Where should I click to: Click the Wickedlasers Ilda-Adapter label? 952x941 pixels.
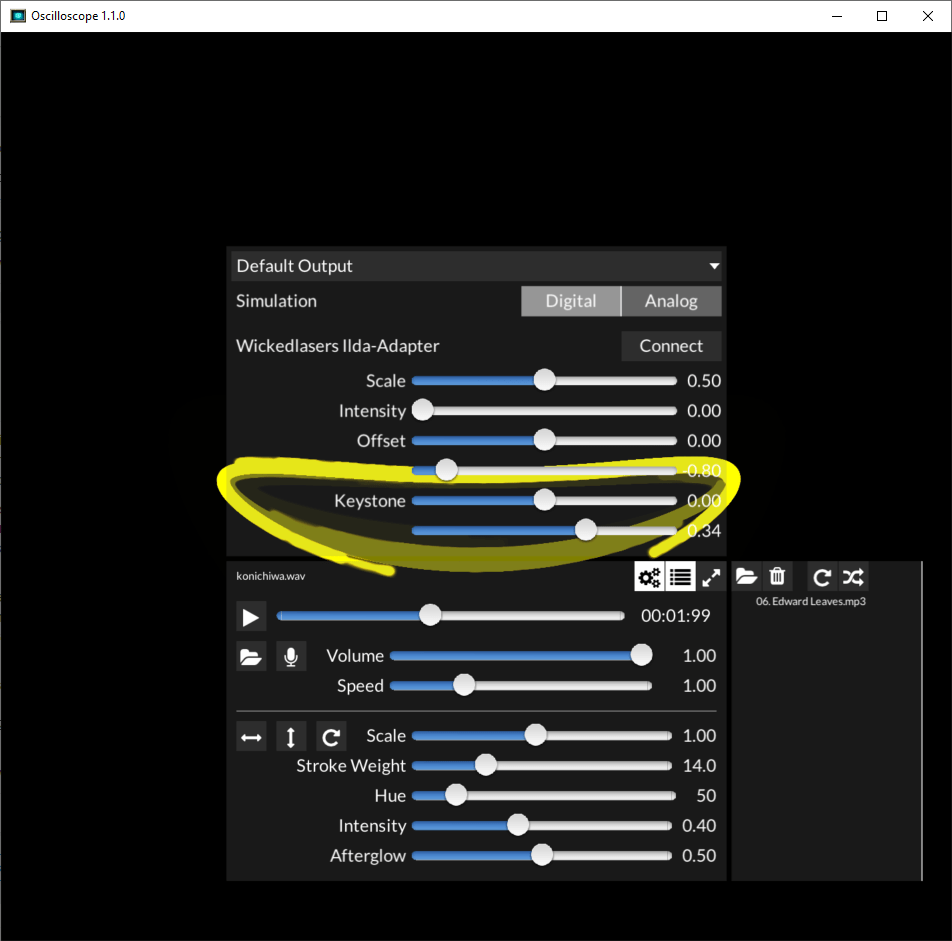338,346
